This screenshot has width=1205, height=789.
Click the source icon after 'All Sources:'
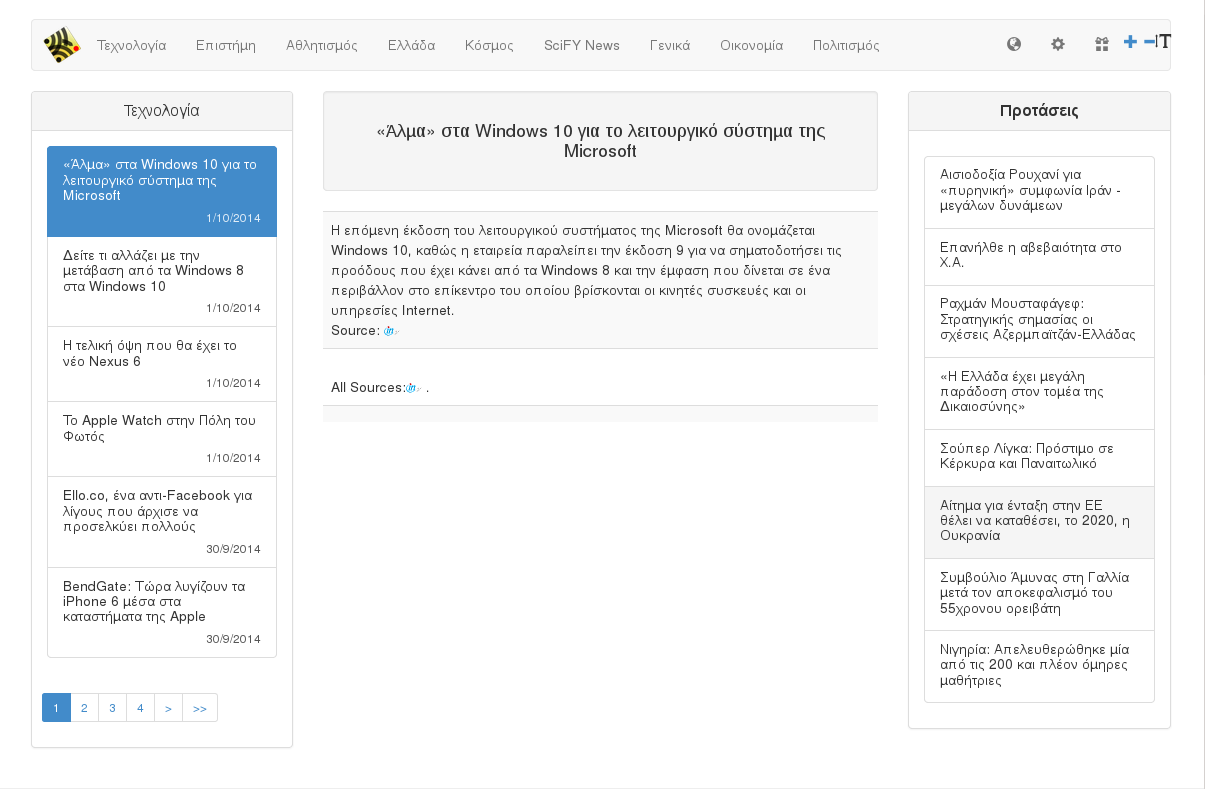pyautogui.click(x=413, y=388)
